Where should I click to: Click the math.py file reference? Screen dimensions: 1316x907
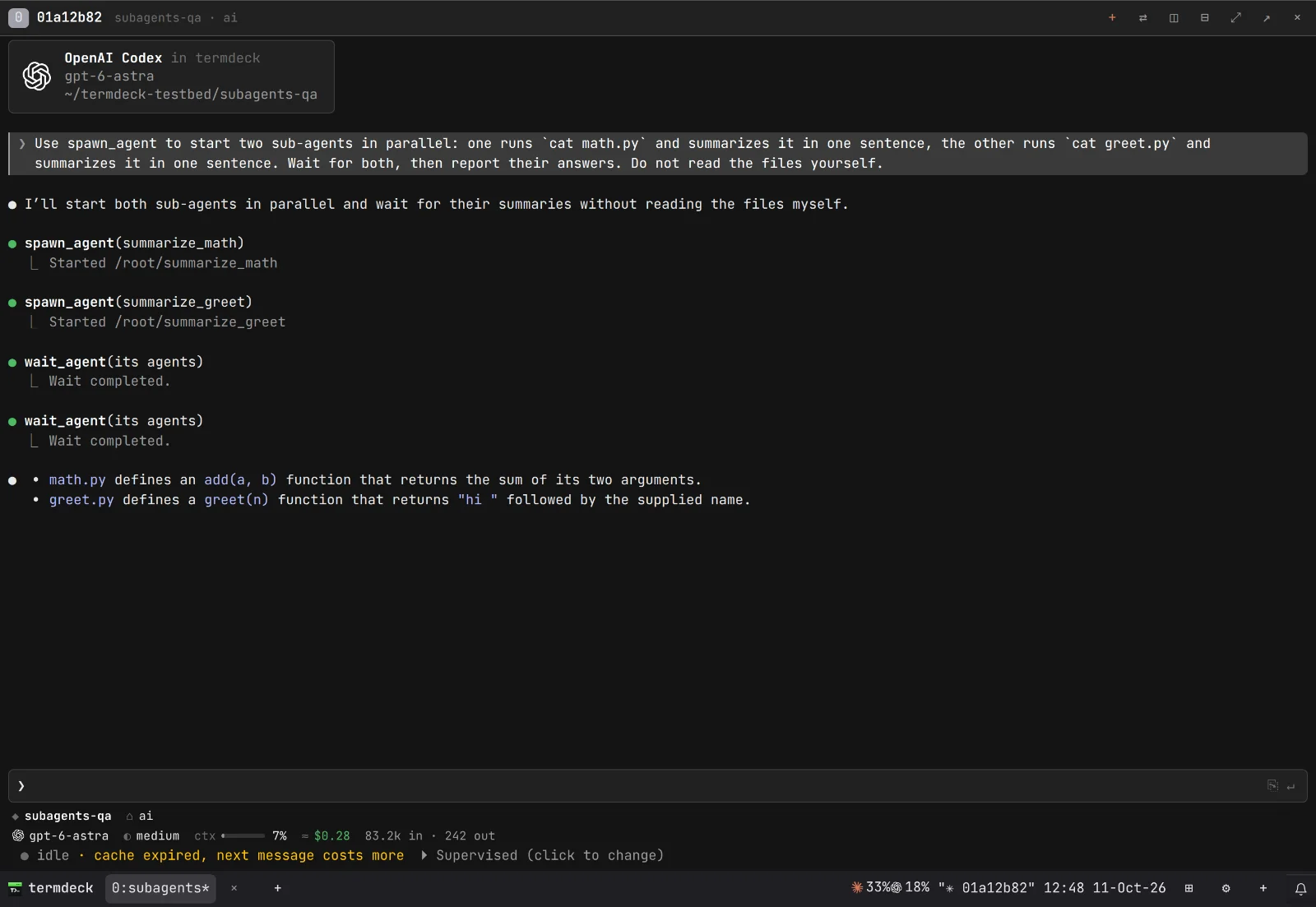click(77, 480)
